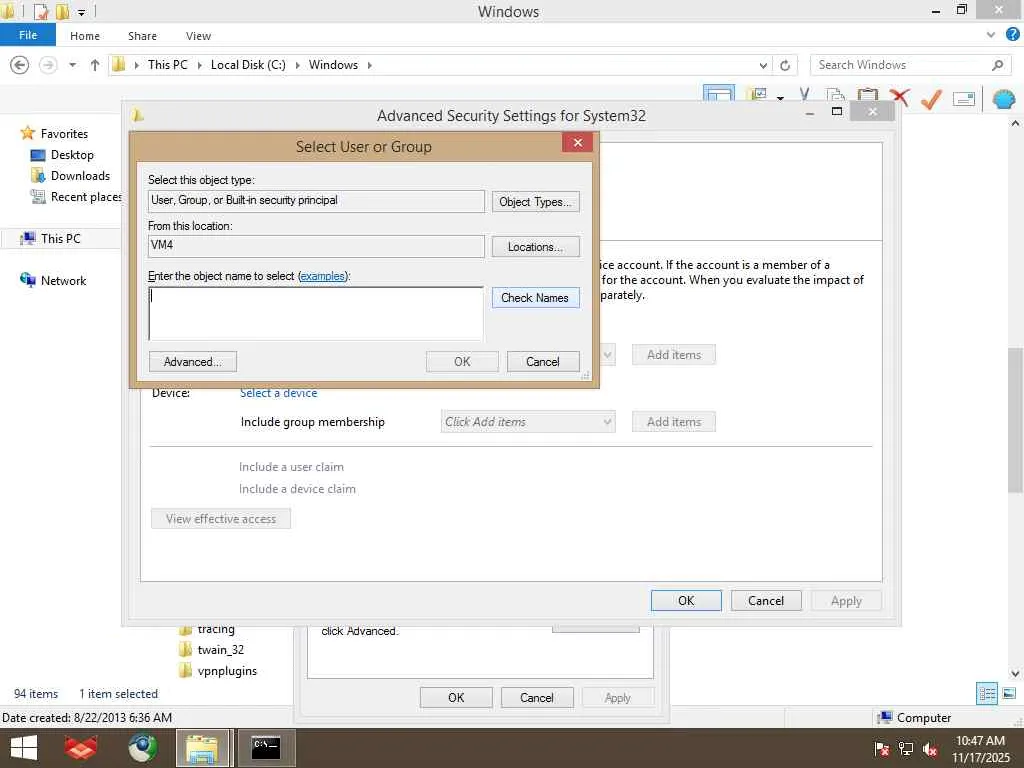Close the Select User or Group dialog
The width and height of the screenshot is (1024, 768).
click(577, 142)
